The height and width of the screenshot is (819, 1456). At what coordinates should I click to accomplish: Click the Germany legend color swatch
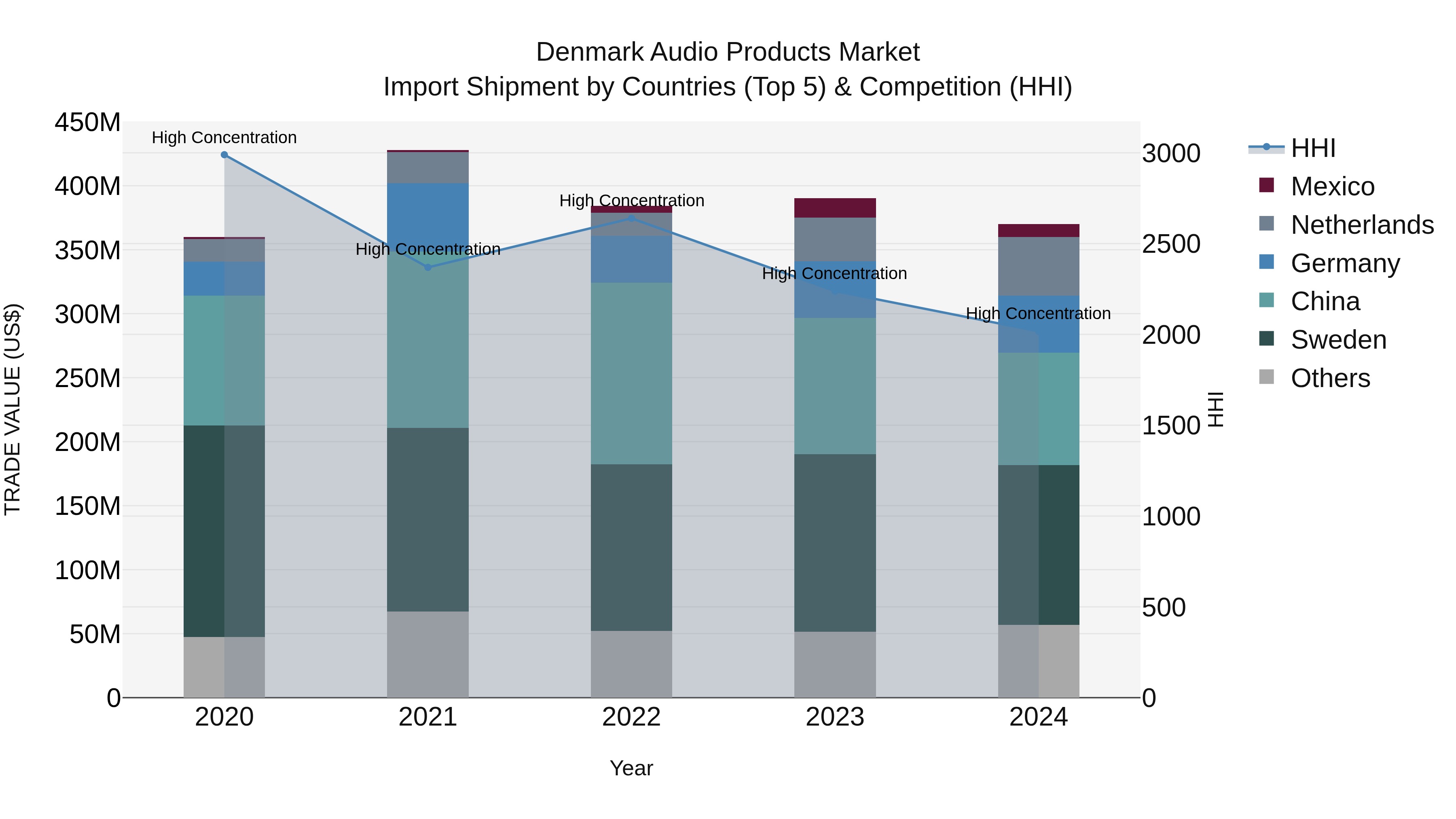coord(1267,262)
